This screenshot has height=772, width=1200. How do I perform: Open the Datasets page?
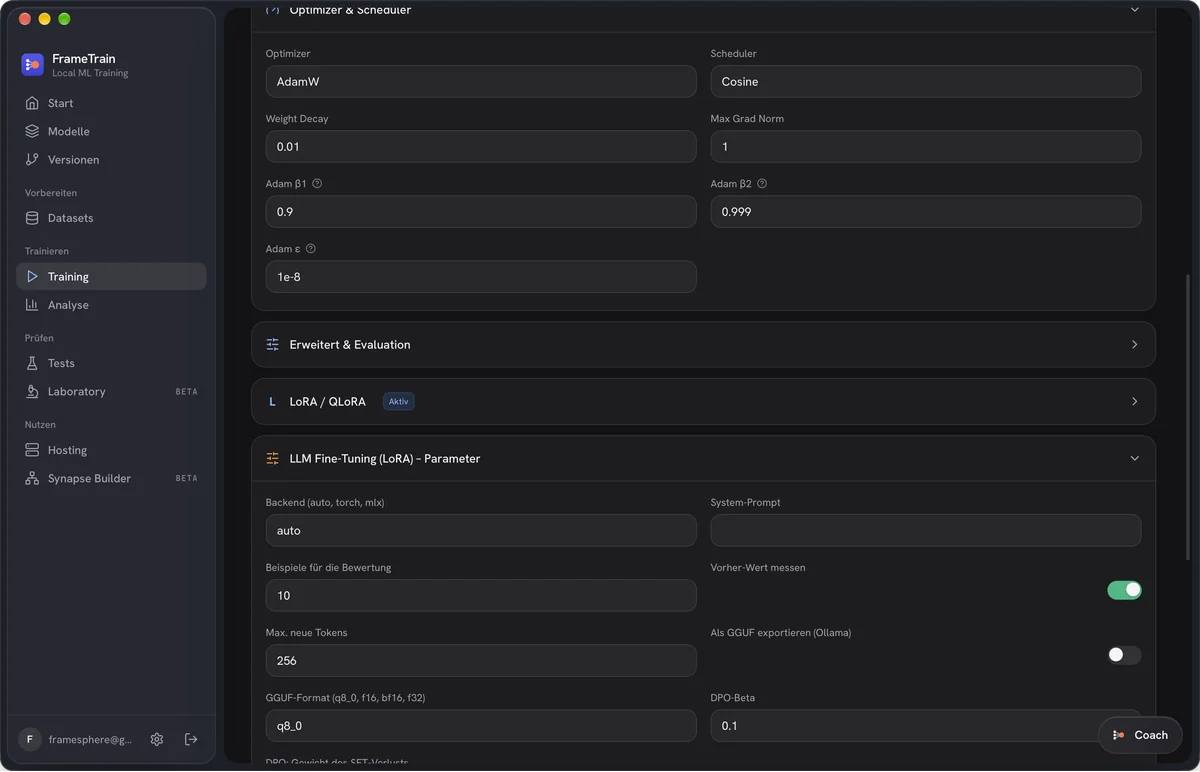(111, 218)
